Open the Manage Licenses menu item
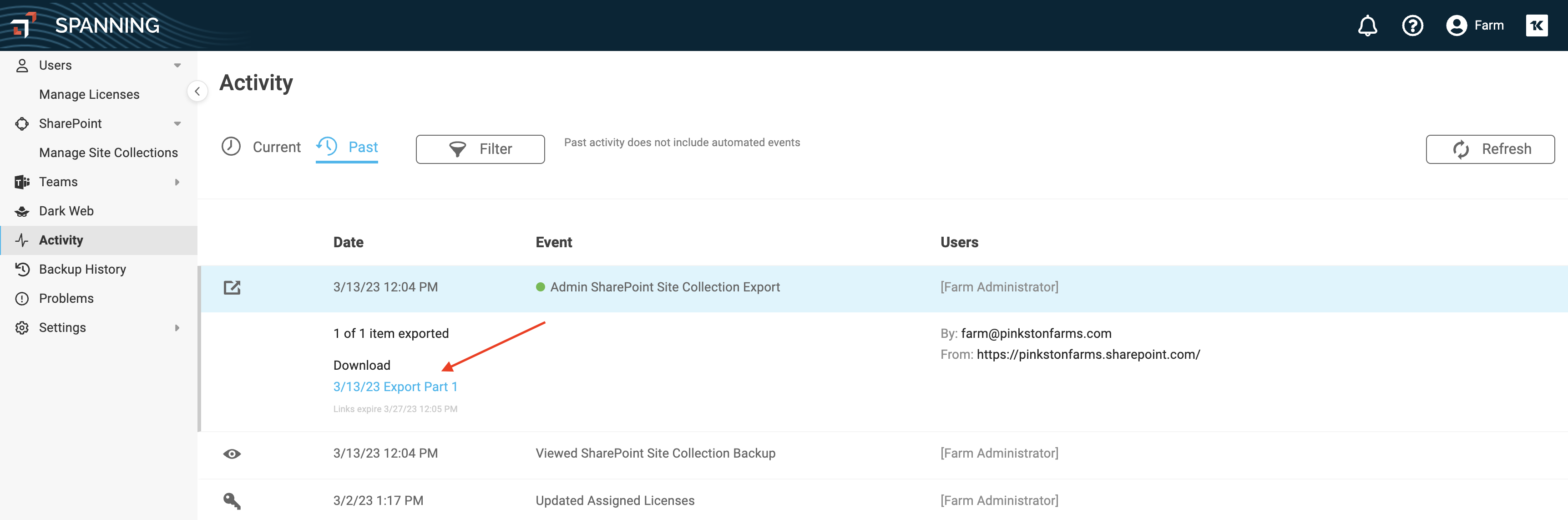 click(89, 94)
